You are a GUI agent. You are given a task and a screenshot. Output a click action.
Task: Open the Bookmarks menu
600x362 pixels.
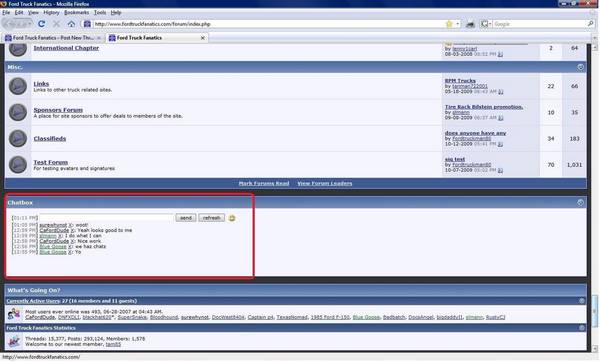pyautogui.click(x=77, y=12)
